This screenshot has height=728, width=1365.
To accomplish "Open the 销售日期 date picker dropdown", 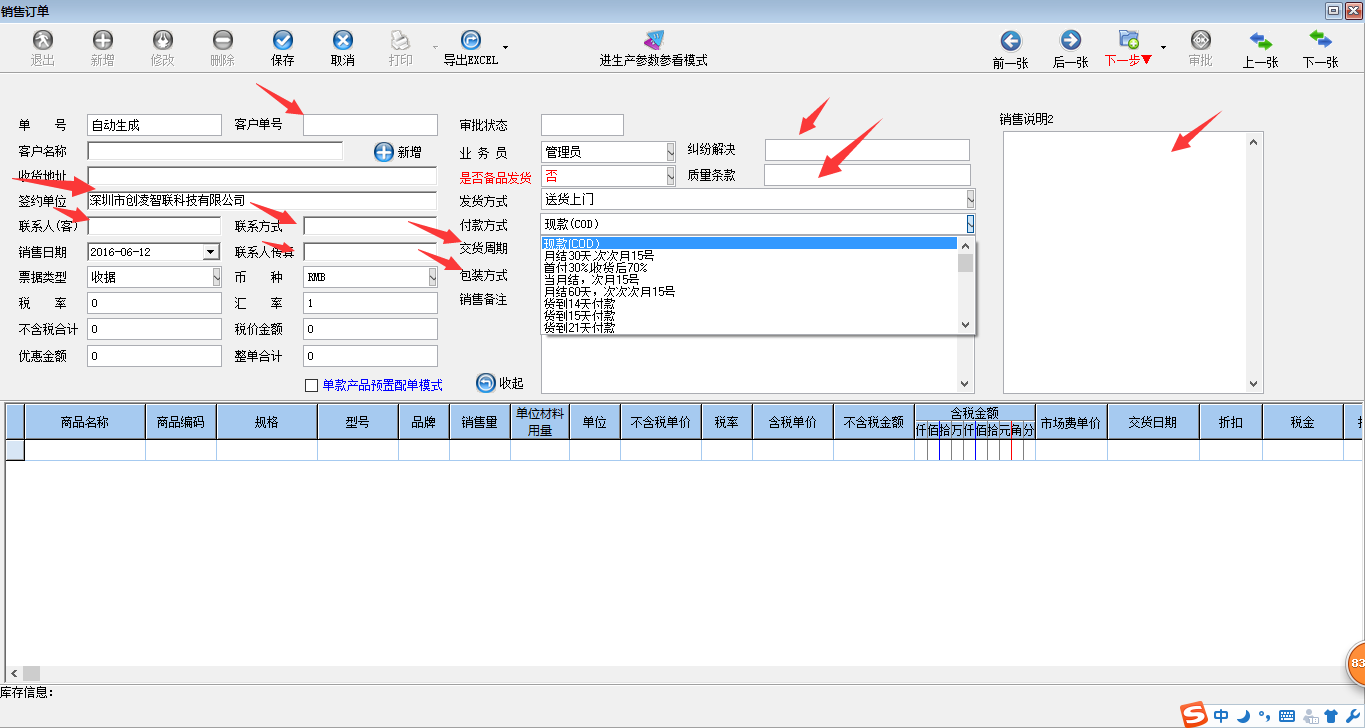I will click(211, 252).
